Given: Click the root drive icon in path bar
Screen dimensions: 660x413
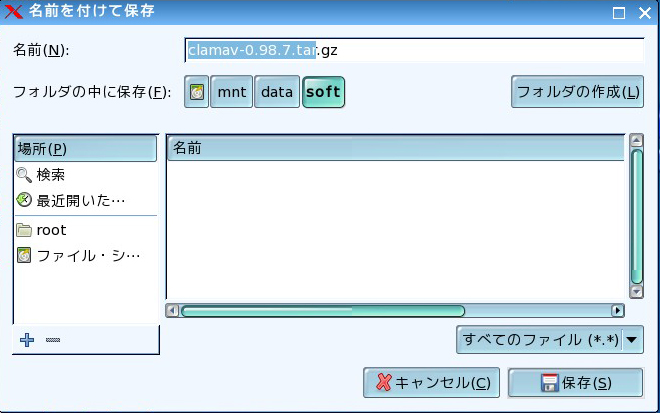Looking at the screenshot, I should 197,93.
